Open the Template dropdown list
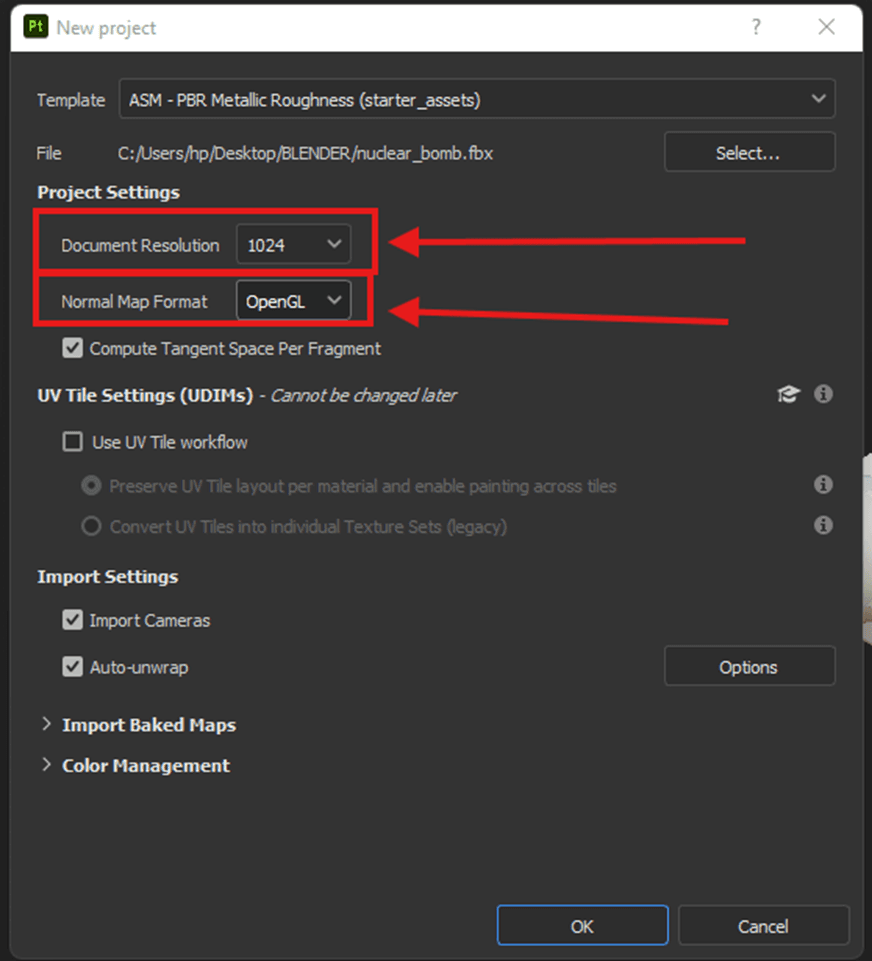The height and width of the screenshot is (961, 872). [x=477, y=99]
